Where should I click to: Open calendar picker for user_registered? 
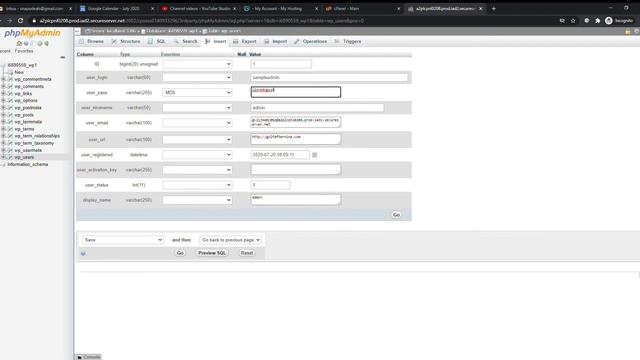pyautogui.click(x=314, y=155)
